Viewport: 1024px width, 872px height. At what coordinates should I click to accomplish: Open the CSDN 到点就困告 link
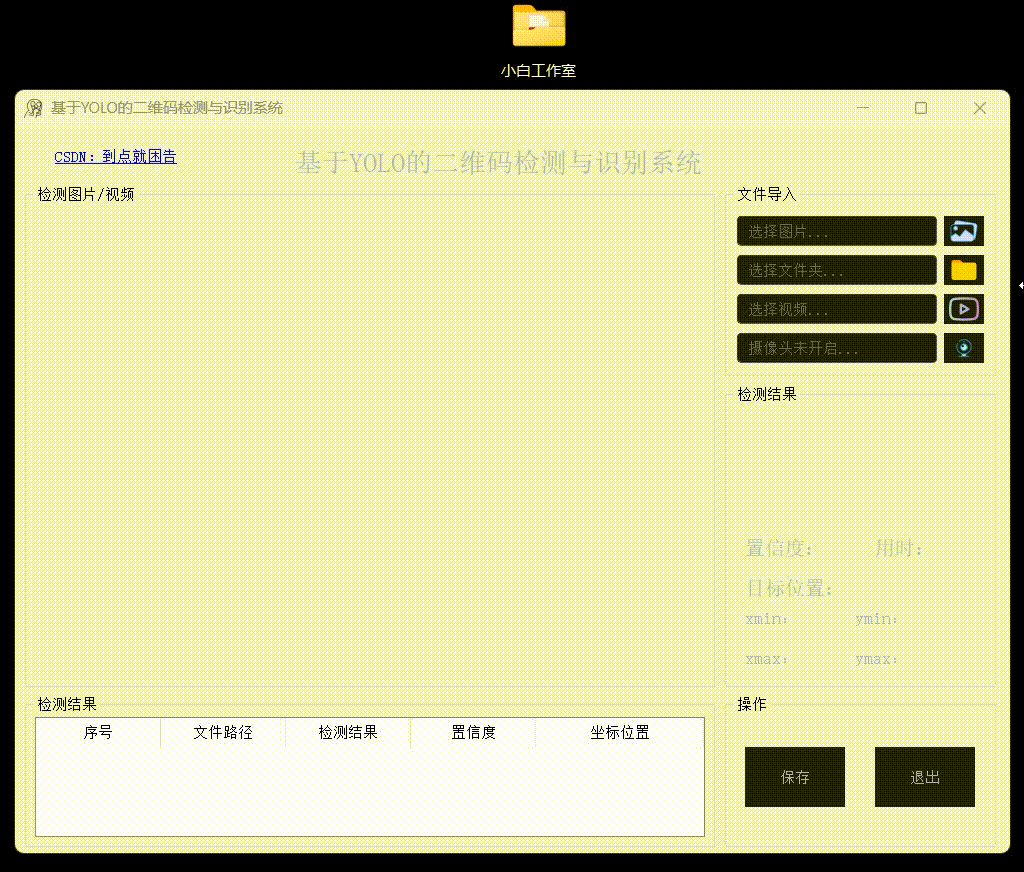114,157
